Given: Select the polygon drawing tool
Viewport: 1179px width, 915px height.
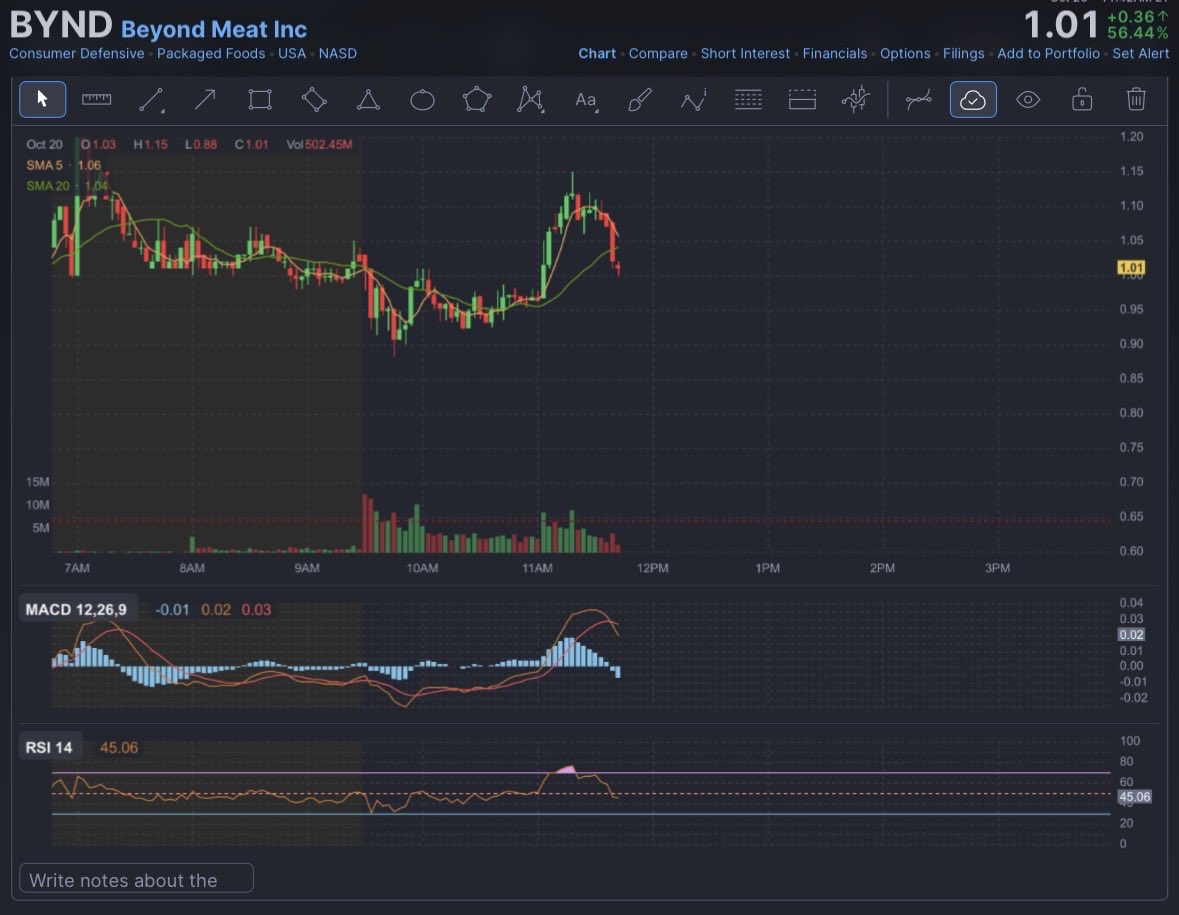Looking at the screenshot, I should (477, 99).
